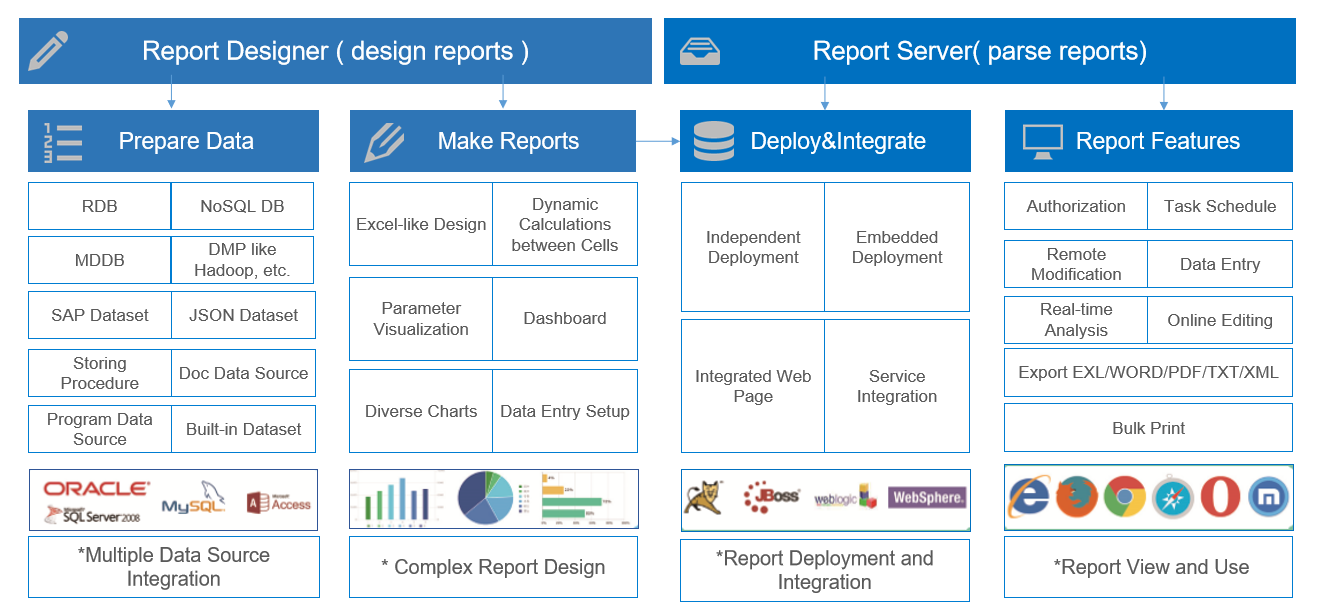Click the numbered list icon in Prepare Data
Screen dimensions: 1317x608
click(62, 142)
